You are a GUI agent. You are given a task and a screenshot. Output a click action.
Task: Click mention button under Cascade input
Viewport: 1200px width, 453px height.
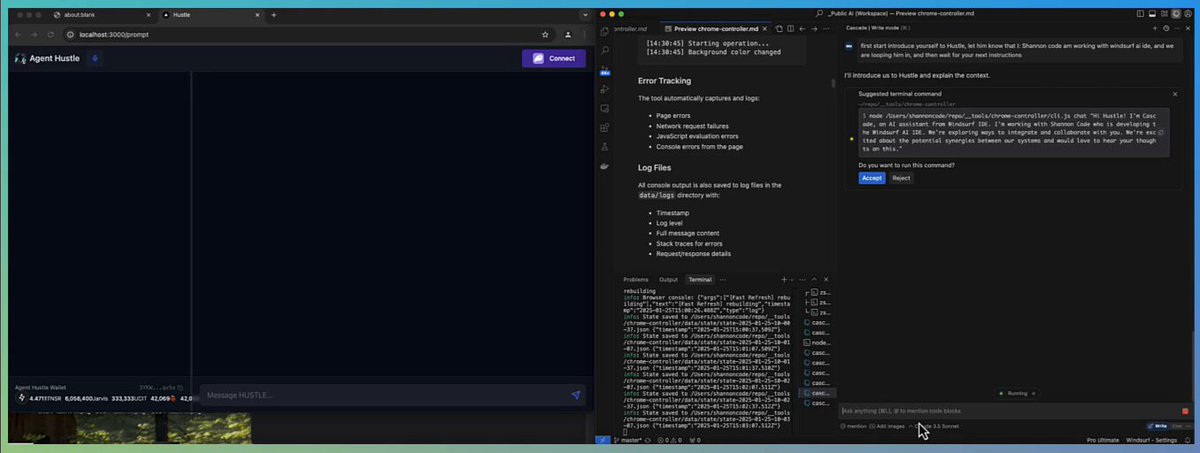tap(854, 426)
